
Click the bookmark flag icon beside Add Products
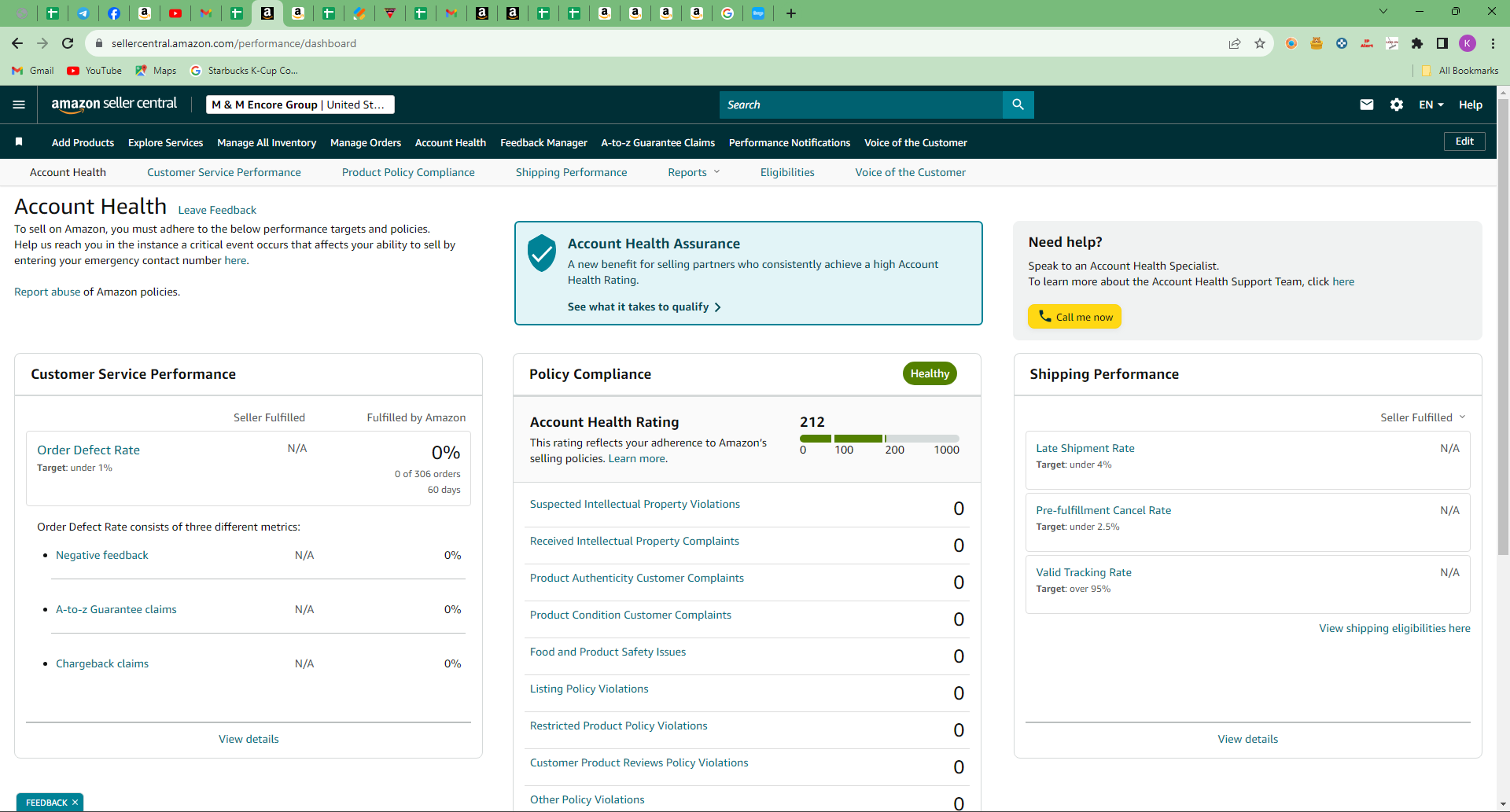click(x=19, y=142)
